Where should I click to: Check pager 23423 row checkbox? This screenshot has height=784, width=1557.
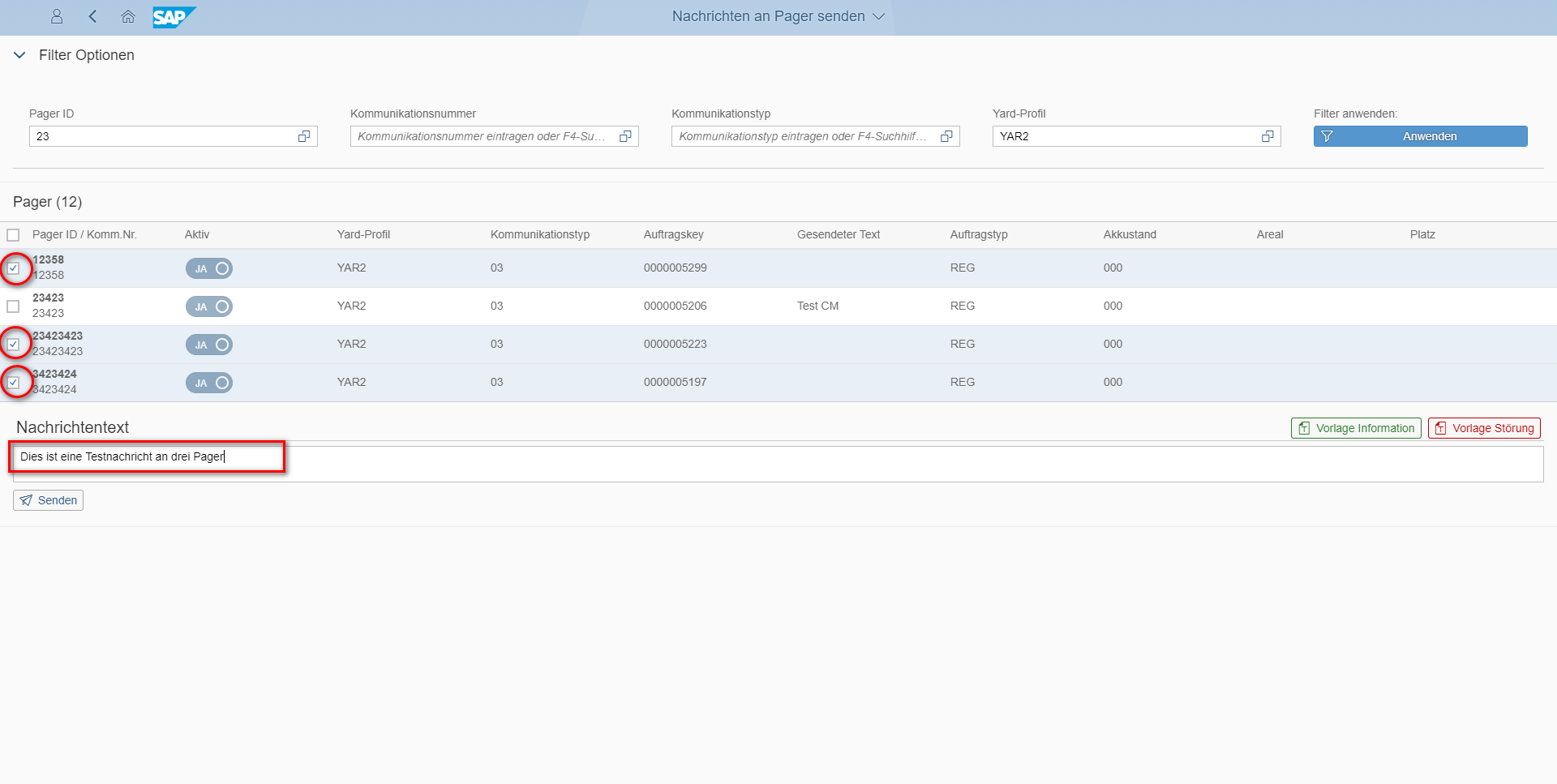click(x=13, y=306)
